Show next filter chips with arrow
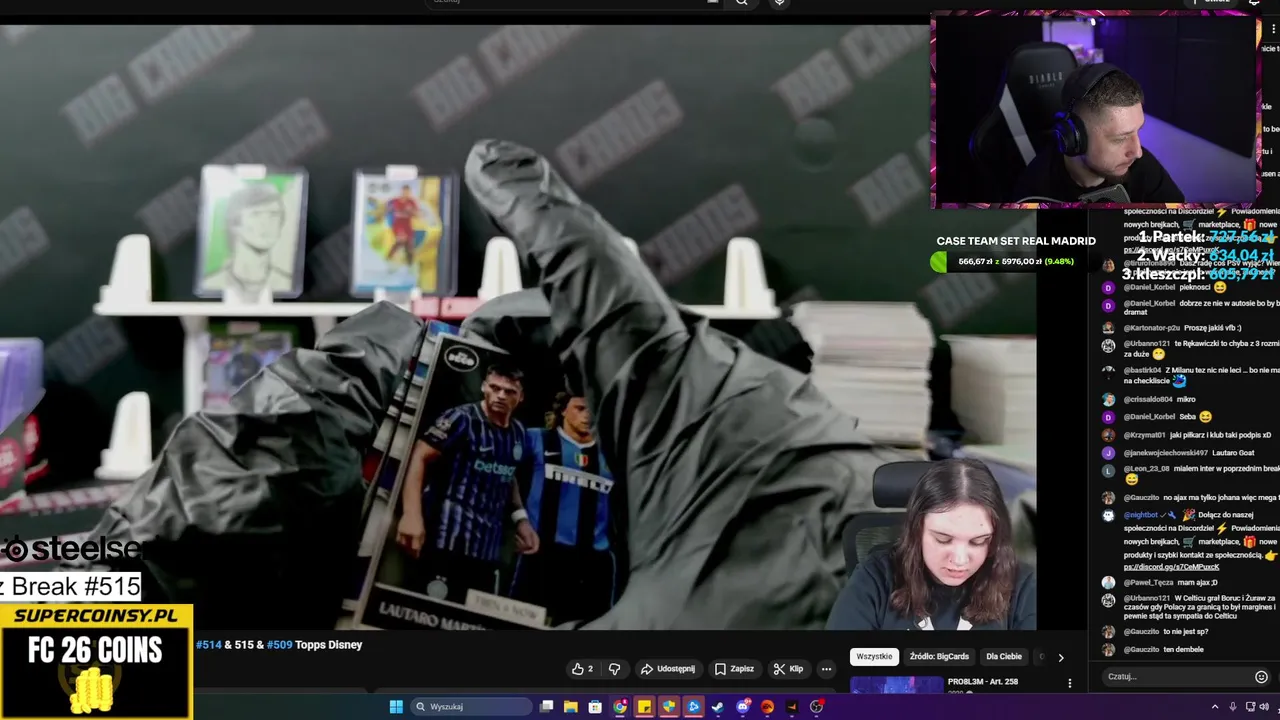1280x720 pixels. point(1061,657)
